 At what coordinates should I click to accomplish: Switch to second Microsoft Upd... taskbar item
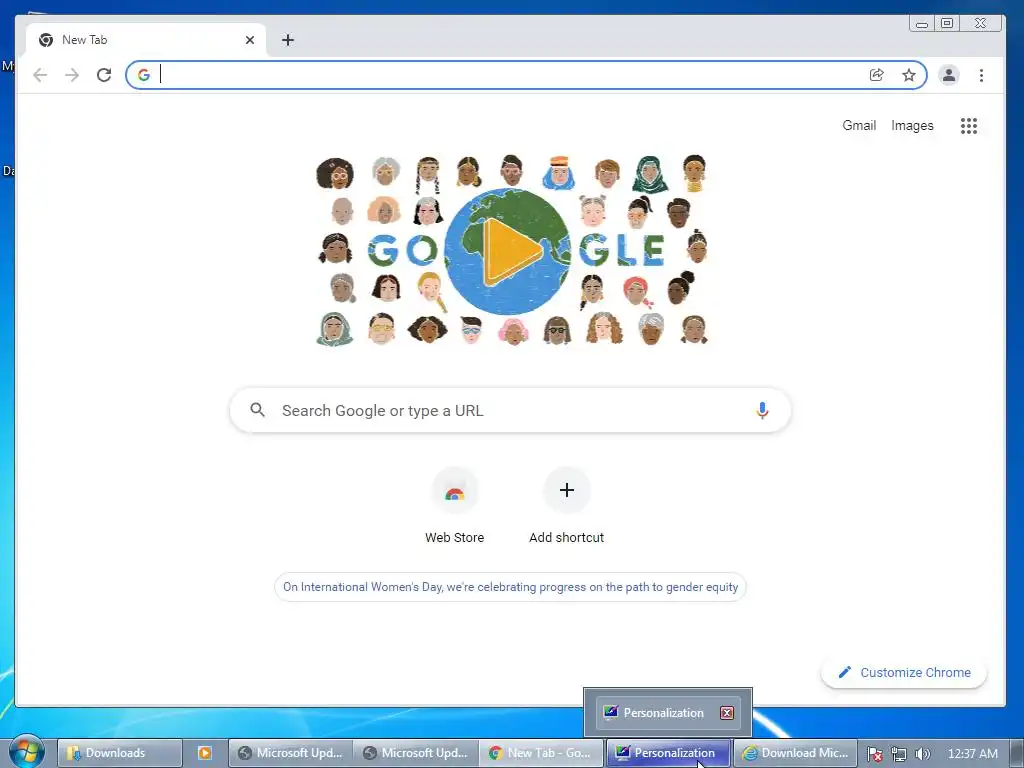415,753
